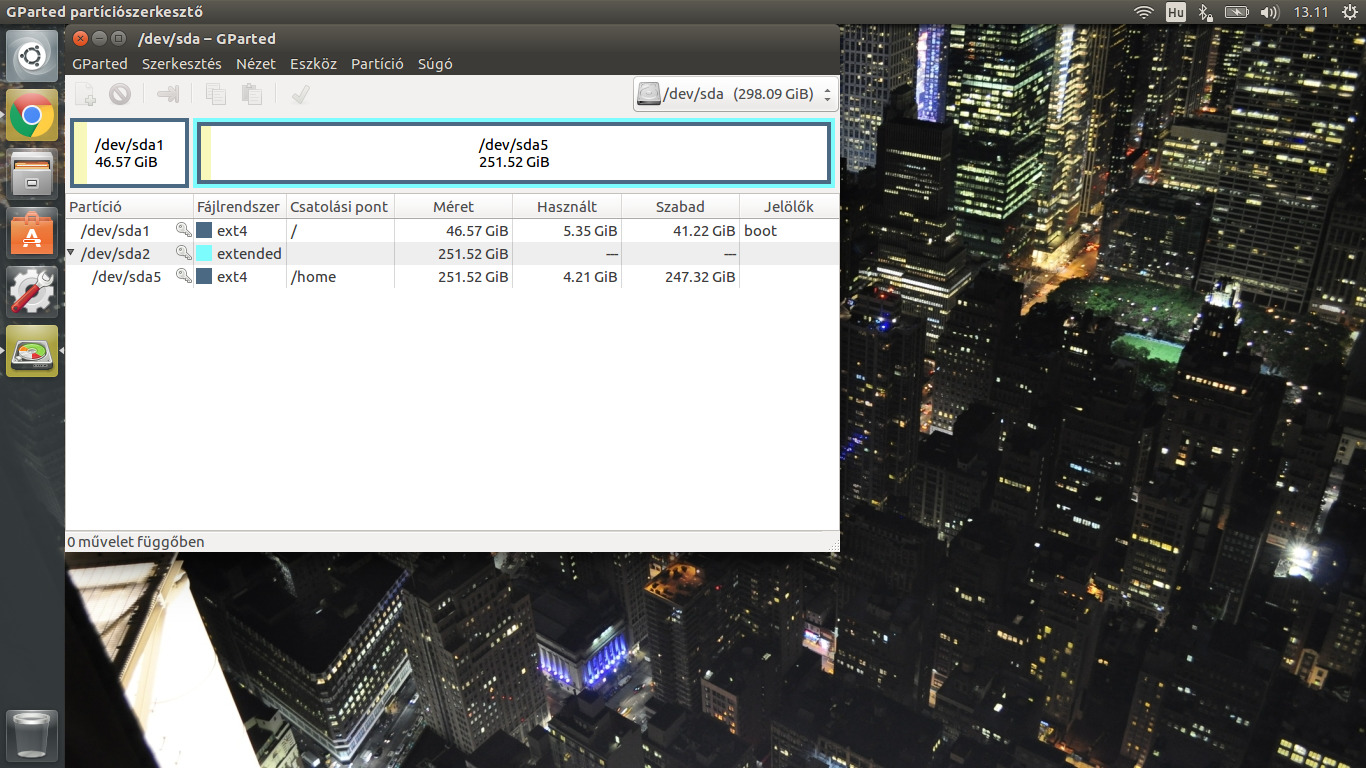Click the clock showing 13.11
Screen dimensions: 1366x768
pyautogui.click(x=1310, y=12)
